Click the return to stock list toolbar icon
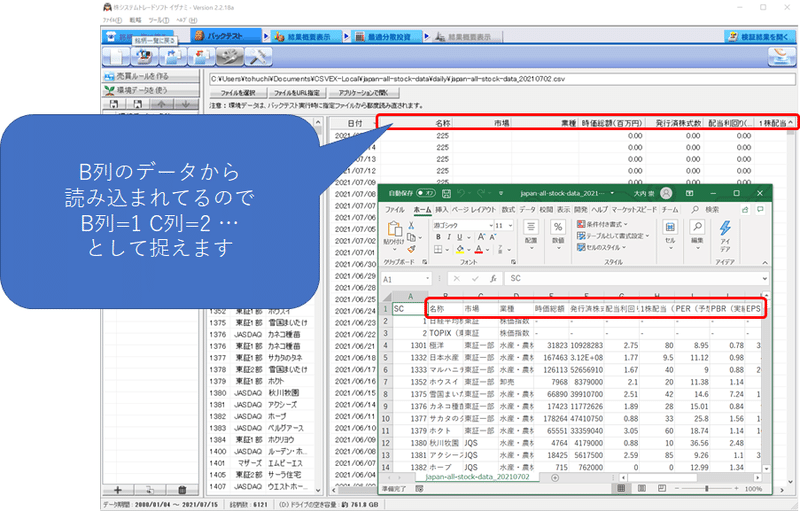800x511 pixels. (144, 56)
